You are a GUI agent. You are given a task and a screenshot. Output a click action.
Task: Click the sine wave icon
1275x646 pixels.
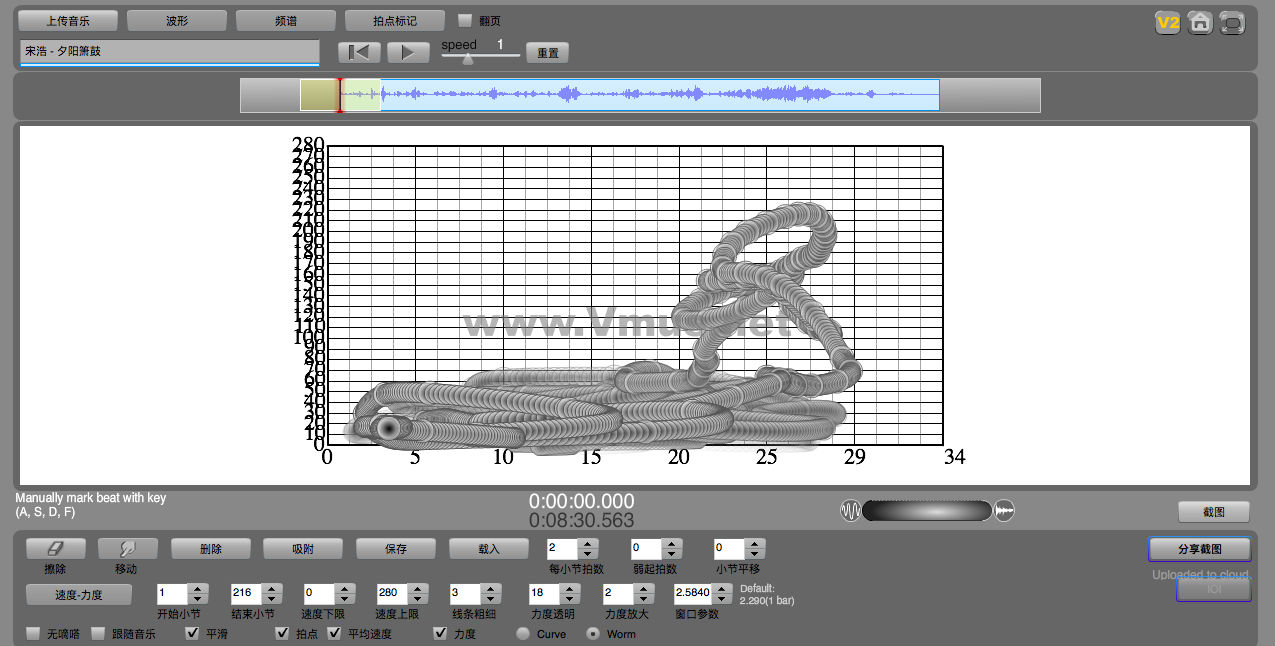pyautogui.click(x=850, y=511)
